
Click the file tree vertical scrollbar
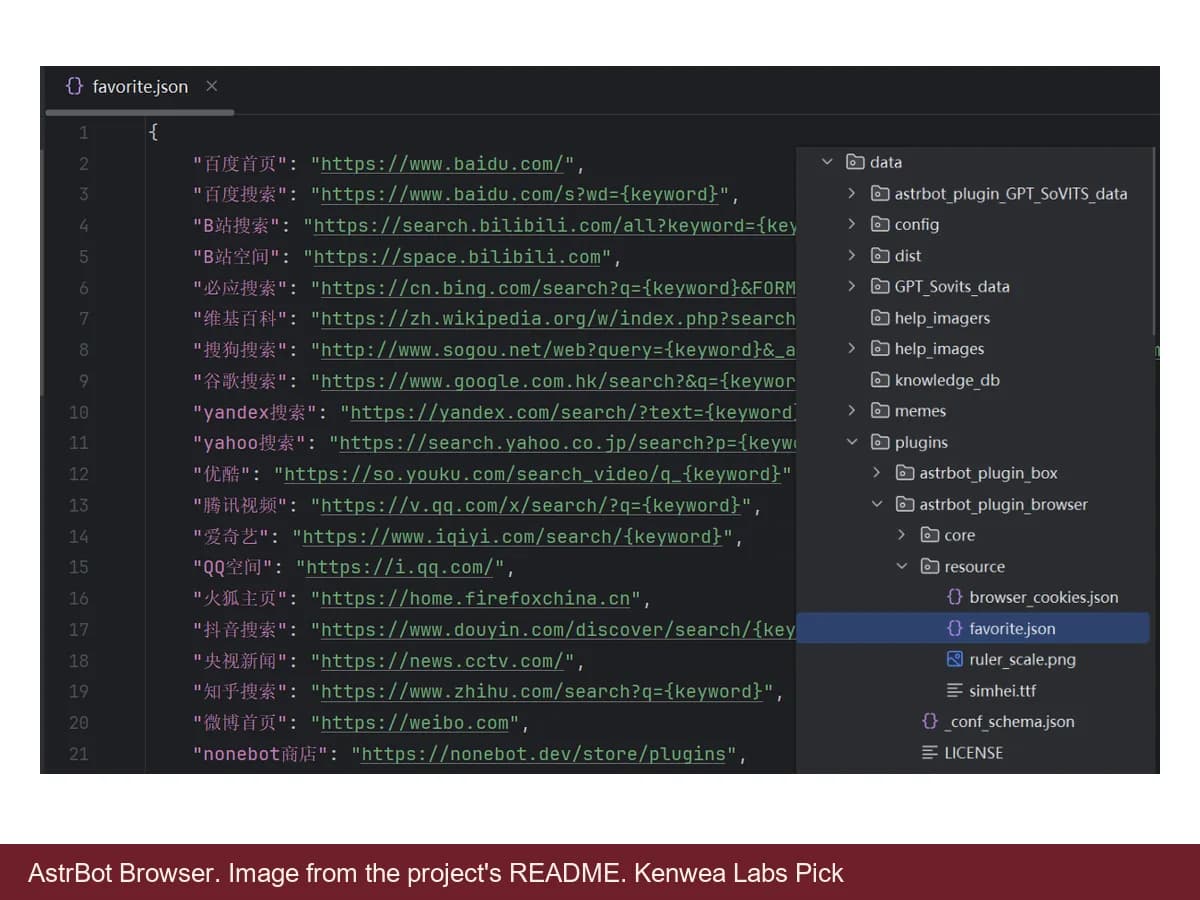[x=1154, y=240]
